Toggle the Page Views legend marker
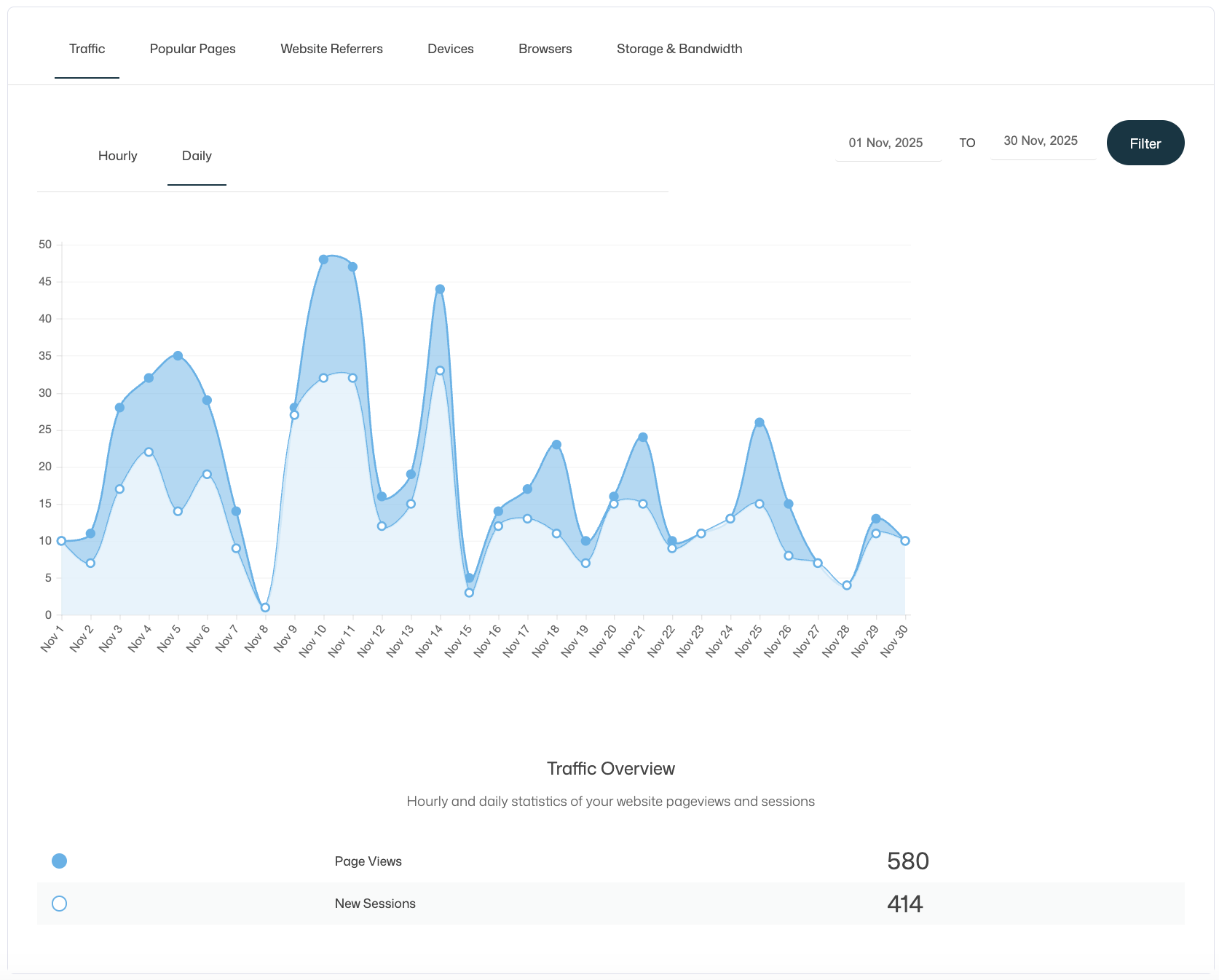The width and height of the screenshot is (1219, 980). (x=60, y=861)
